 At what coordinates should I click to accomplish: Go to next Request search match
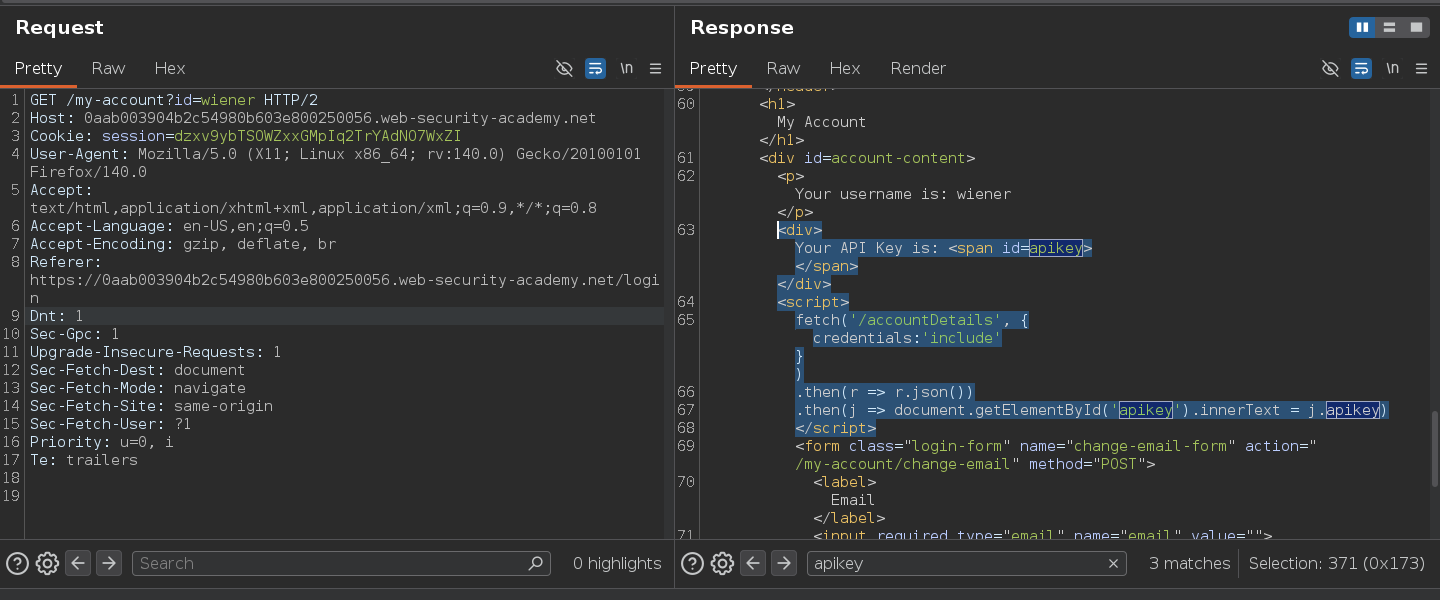click(x=109, y=563)
